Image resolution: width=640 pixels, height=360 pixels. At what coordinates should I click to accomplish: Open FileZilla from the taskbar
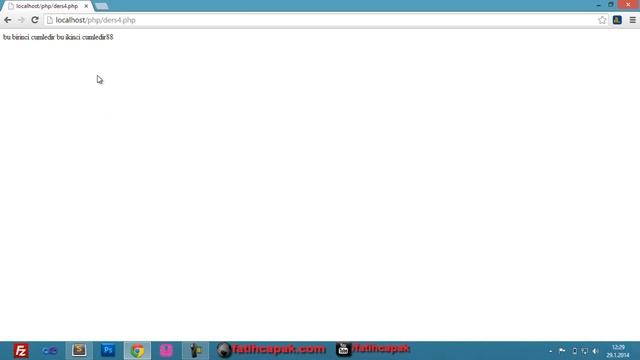[x=21, y=351]
